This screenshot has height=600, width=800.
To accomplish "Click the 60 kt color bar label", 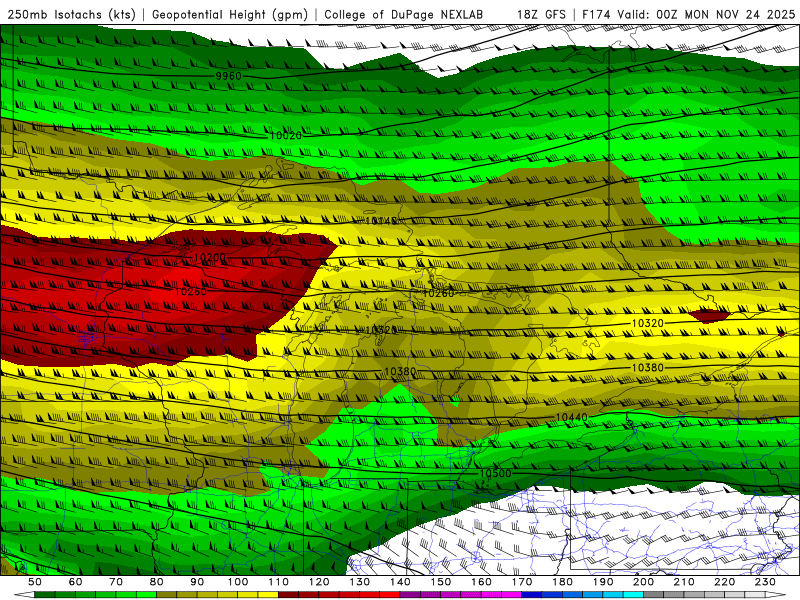I will click(76, 582).
